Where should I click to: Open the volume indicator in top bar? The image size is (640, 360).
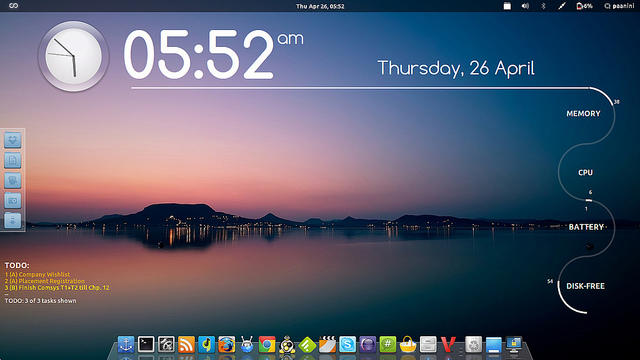(x=525, y=6)
